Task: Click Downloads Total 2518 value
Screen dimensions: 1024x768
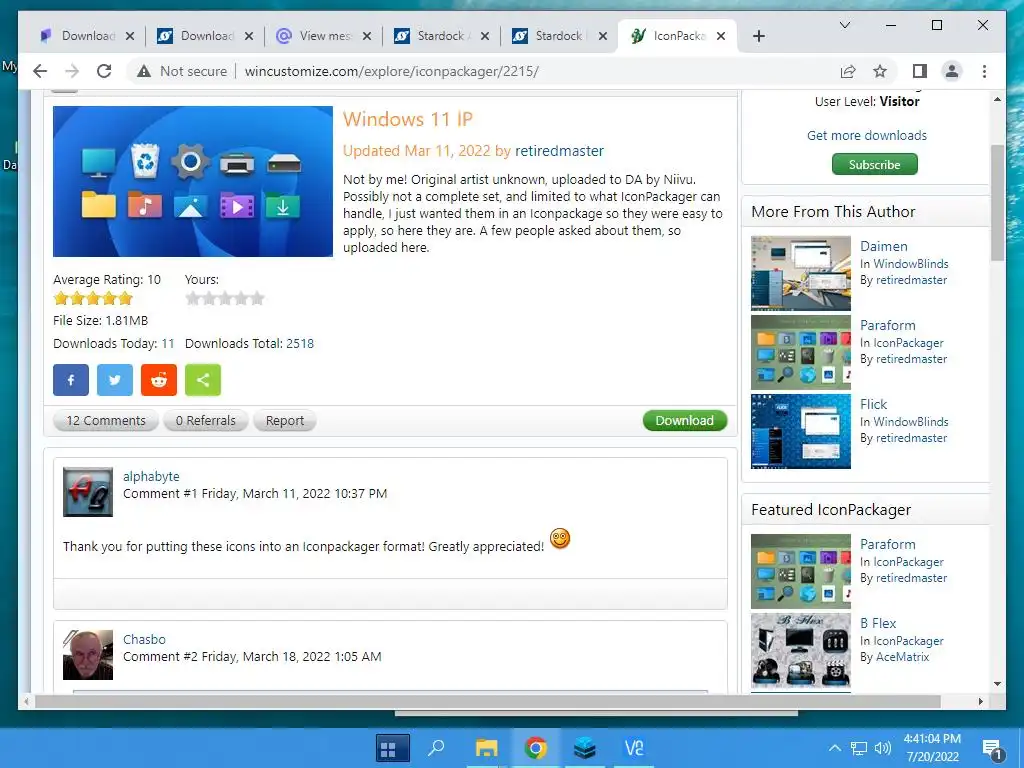Action: tap(300, 344)
